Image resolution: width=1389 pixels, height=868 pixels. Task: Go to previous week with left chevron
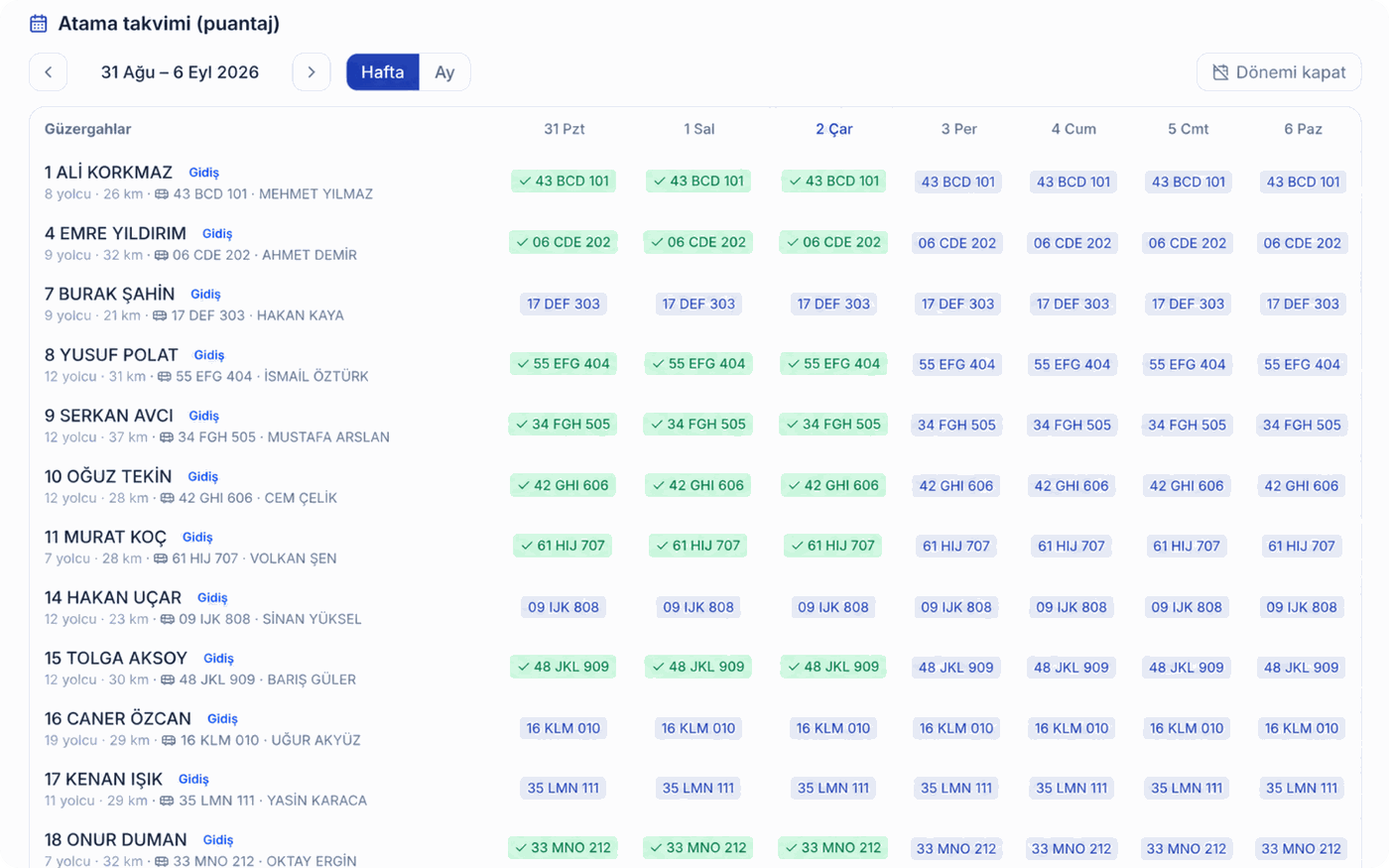49,72
